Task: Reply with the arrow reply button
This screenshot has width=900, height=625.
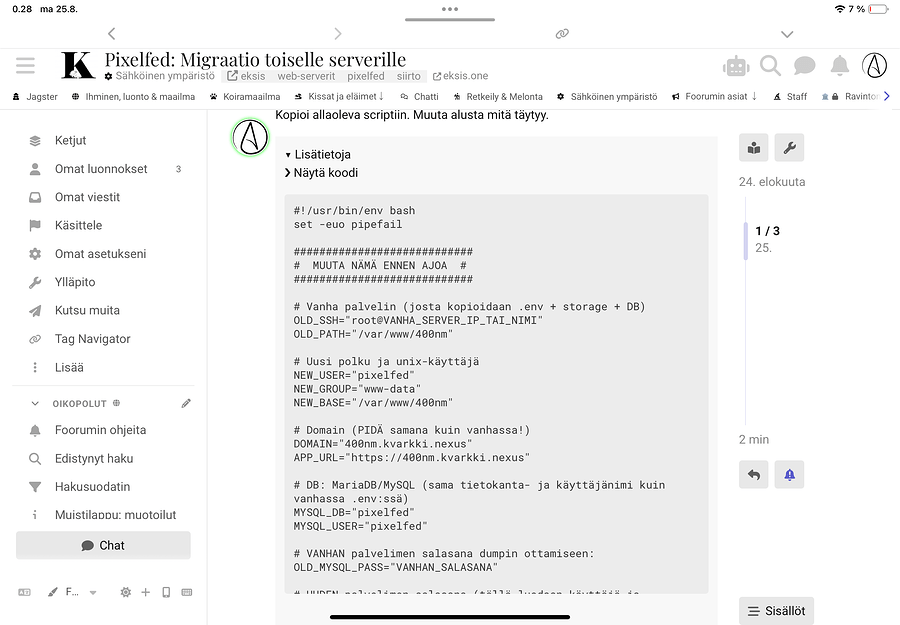Action: click(754, 475)
